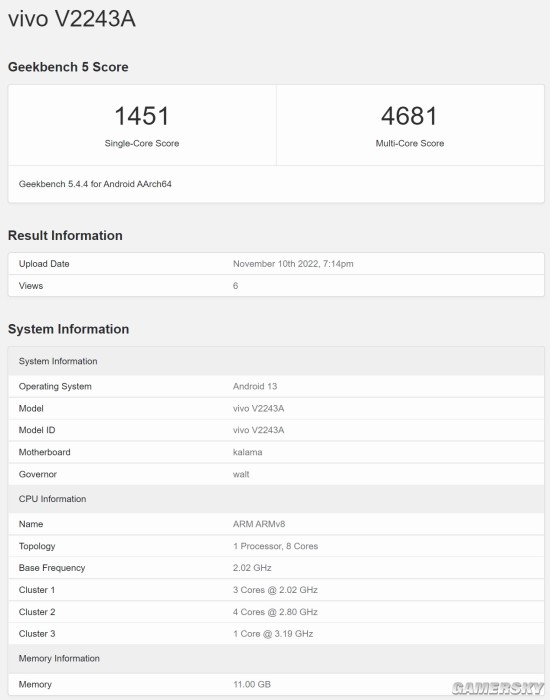550x700 pixels.
Task: Select the multi-core score 4681
Action: (409, 116)
